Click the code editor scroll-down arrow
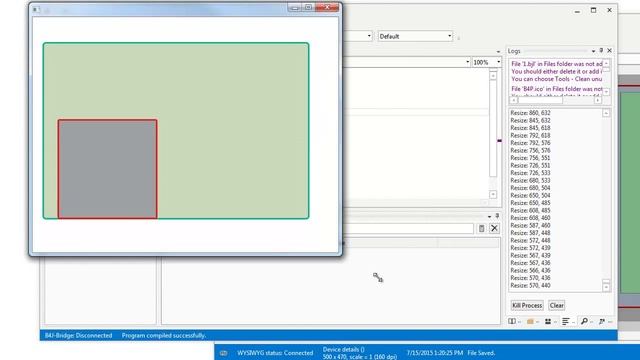This screenshot has height=360, width=640. pyautogui.click(x=493, y=194)
